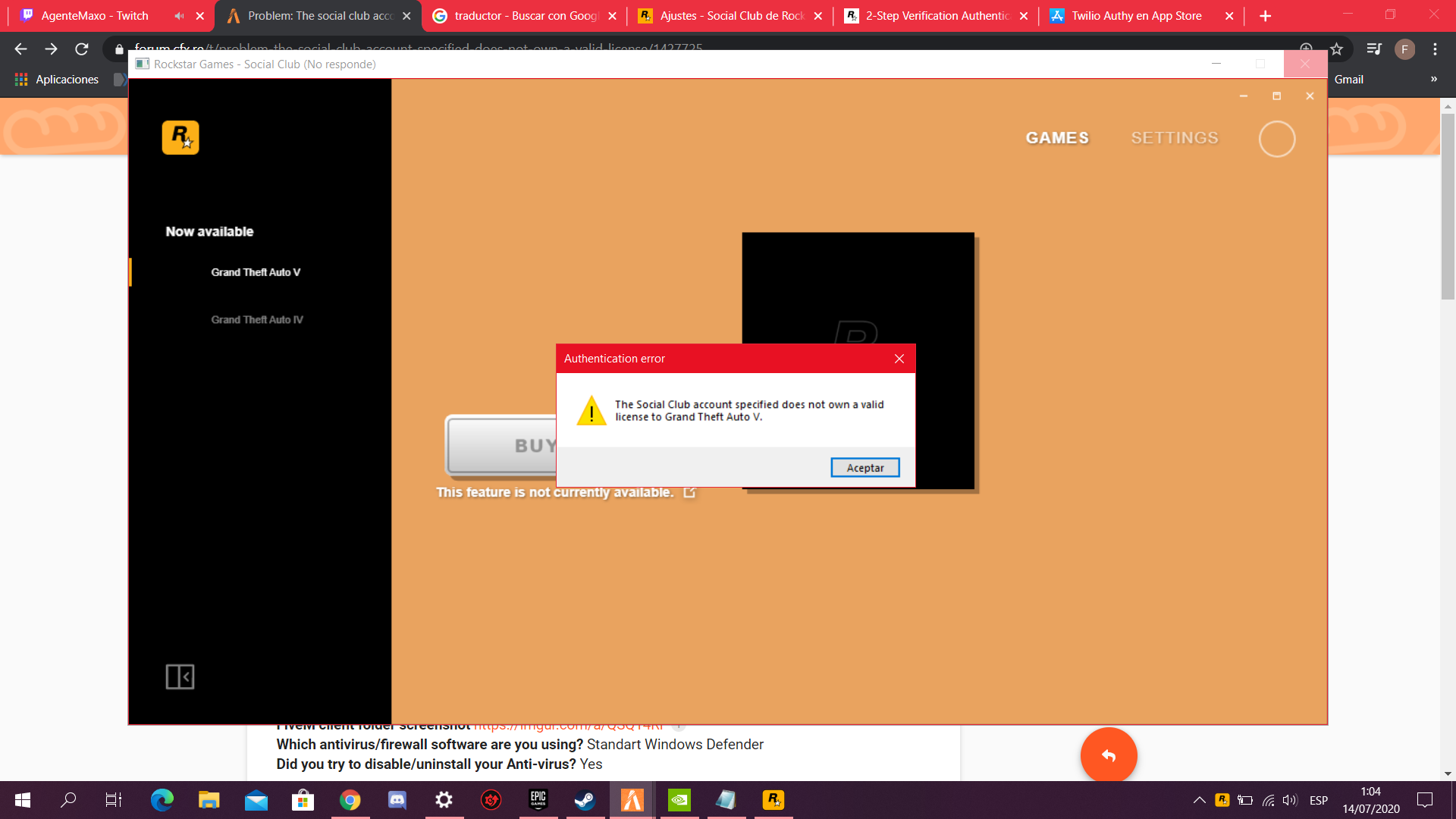This screenshot has width=1456, height=819.
Task: Switch to the Ajustes - Social Club tab
Action: coord(732,16)
